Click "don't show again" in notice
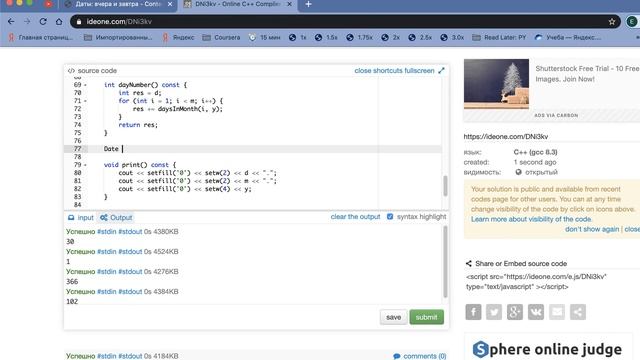This screenshot has width=640, height=360. (x=592, y=229)
